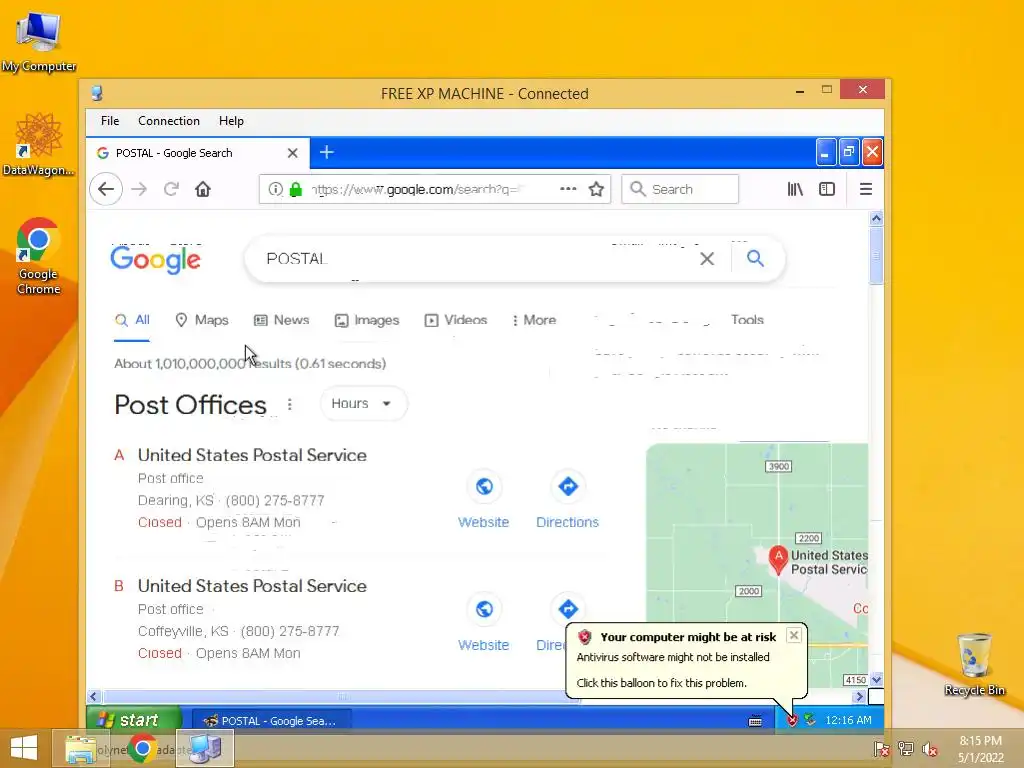Click horizontal scrollbar left arrow
This screenshot has height=768, width=1024.
(93, 697)
